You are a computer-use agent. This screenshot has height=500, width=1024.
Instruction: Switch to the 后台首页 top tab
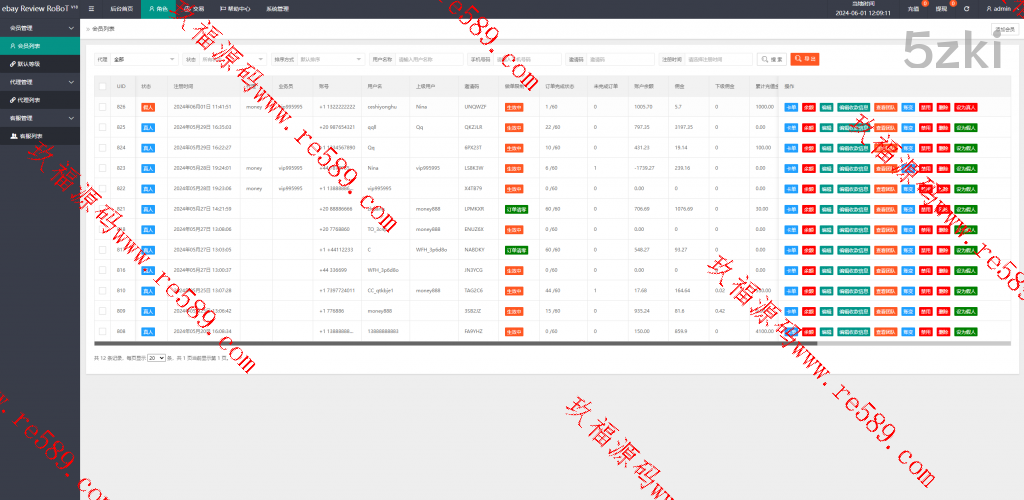[120, 8]
